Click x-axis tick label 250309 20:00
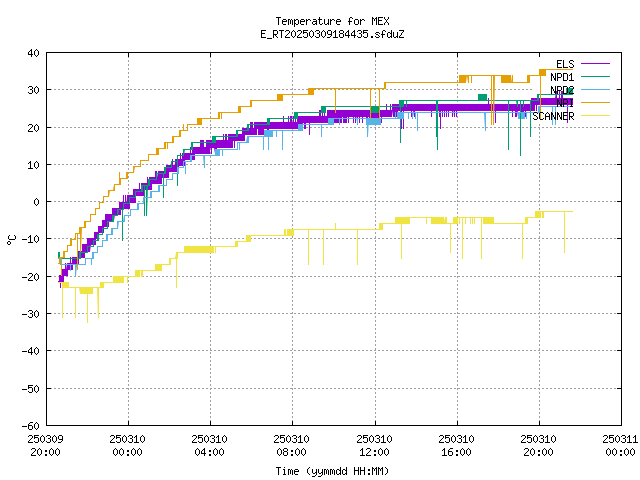 pos(45,446)
